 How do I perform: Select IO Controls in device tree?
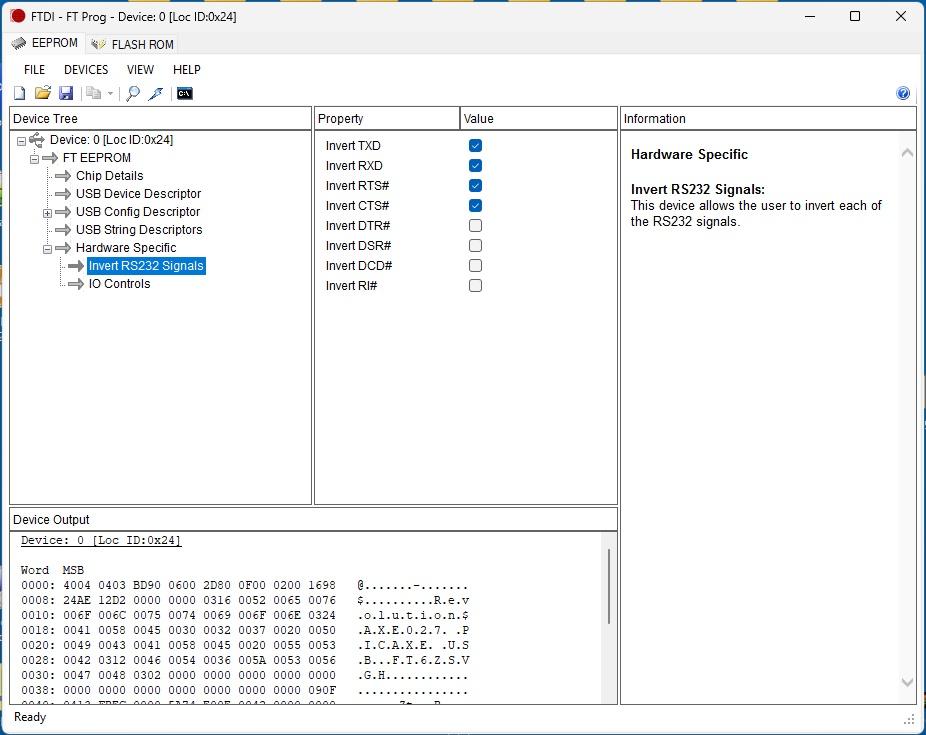(119, 284)
